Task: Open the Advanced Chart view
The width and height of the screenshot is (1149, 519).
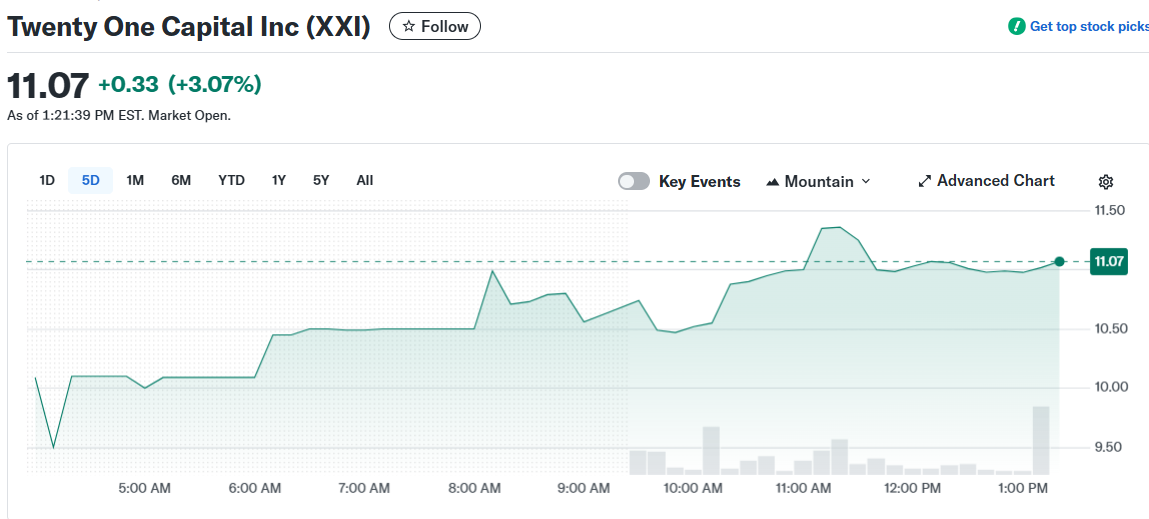Action: pyautogui.click(x=995, y=181)
